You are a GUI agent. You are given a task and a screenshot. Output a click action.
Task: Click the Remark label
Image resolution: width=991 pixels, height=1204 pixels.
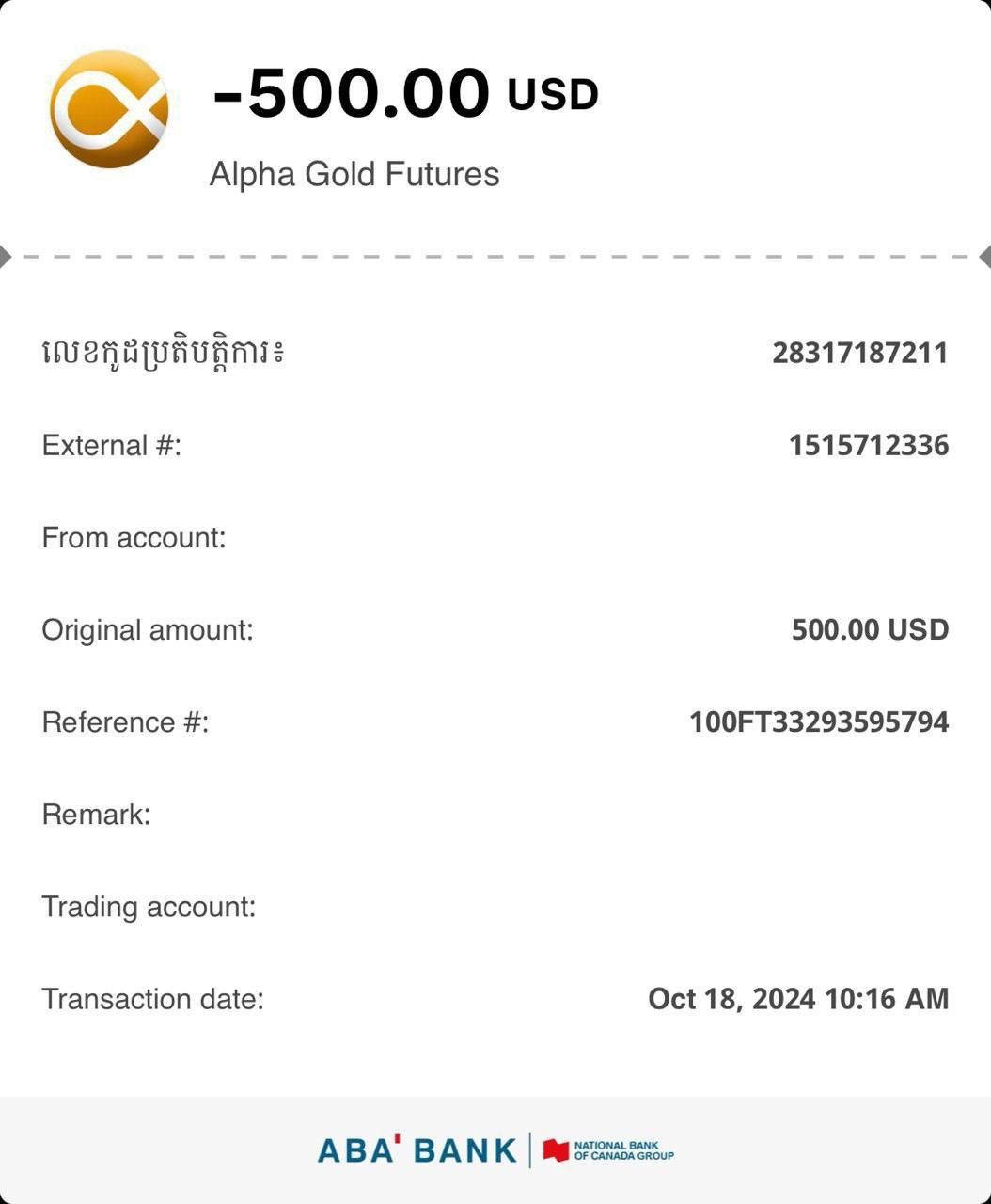pyautogui.click(x=96, y=814)
